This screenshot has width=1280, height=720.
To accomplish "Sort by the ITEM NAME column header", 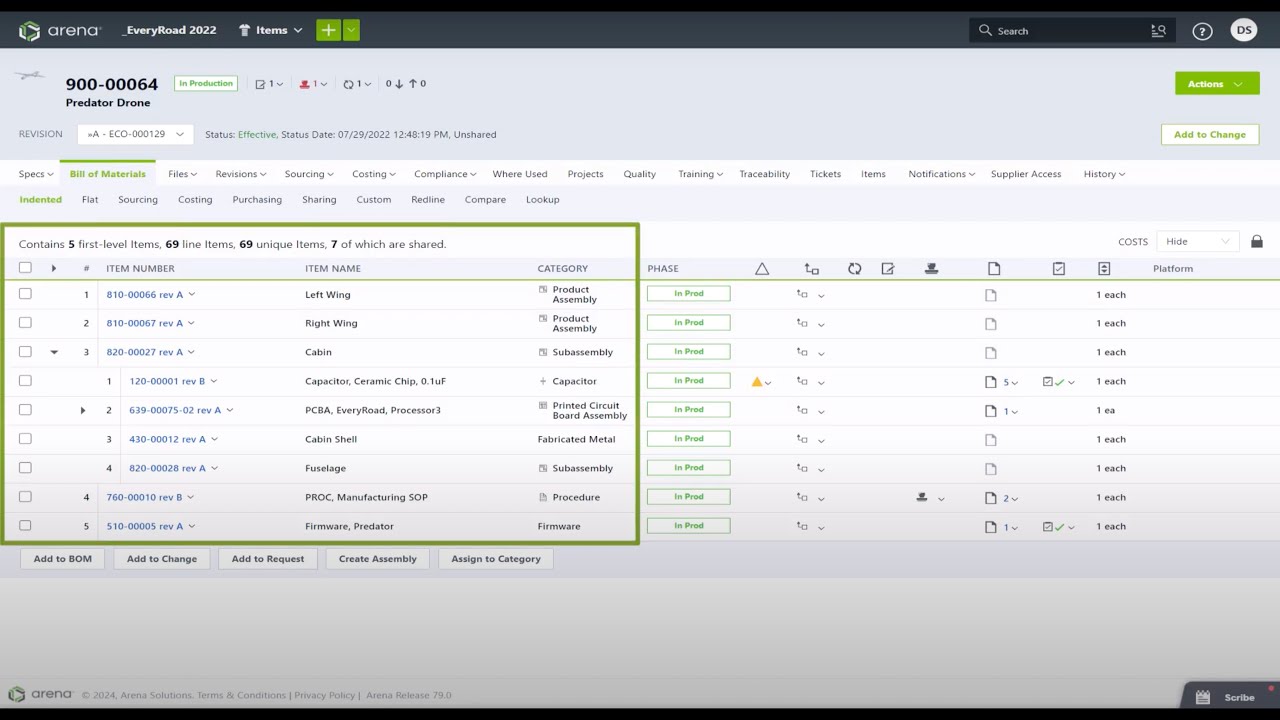I will click(333, 268).
